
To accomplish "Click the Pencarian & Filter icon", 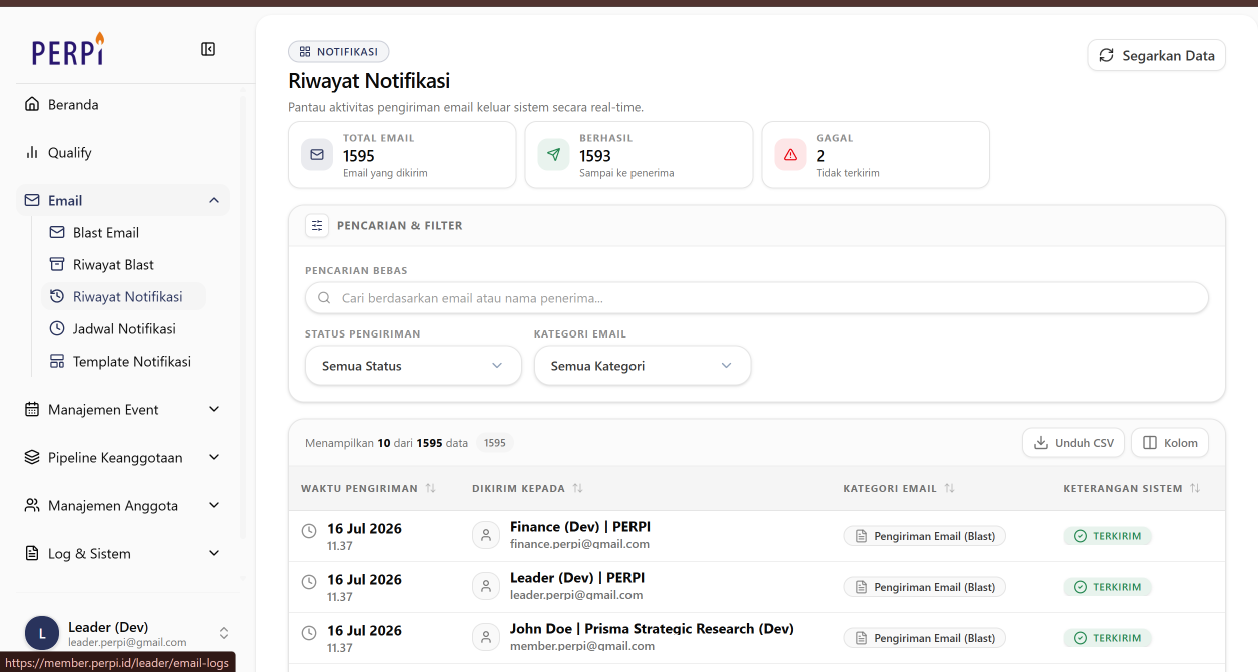I will click(317, 225).
